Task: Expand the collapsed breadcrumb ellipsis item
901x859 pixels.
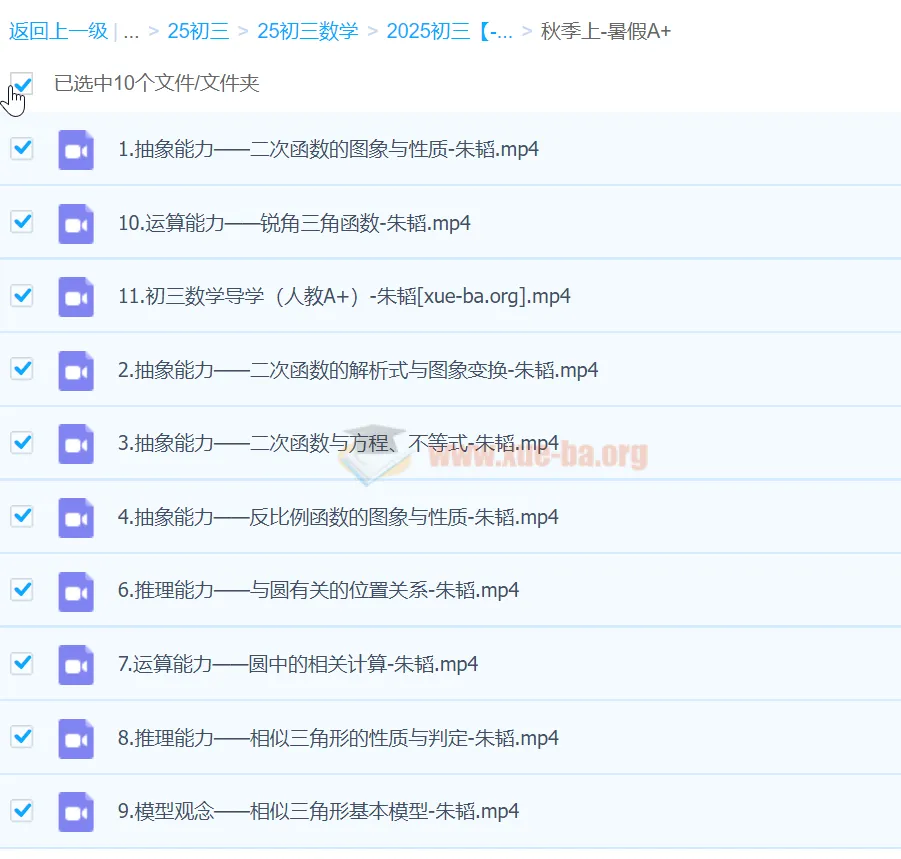Action: coord(132,30)
